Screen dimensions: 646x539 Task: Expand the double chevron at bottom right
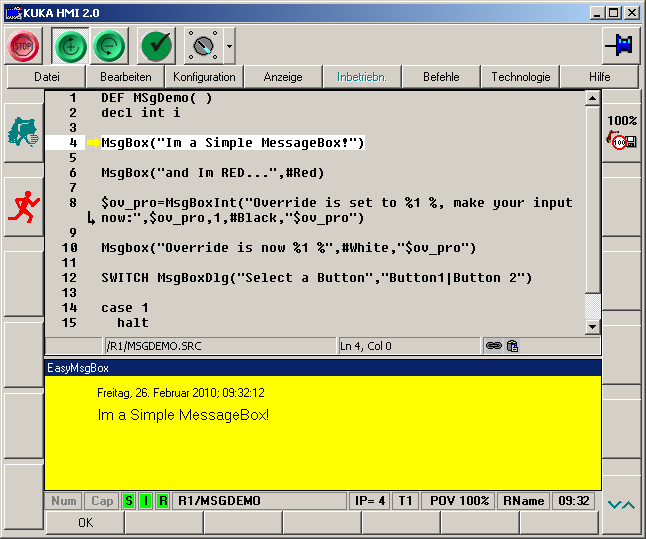click(621, 505)
